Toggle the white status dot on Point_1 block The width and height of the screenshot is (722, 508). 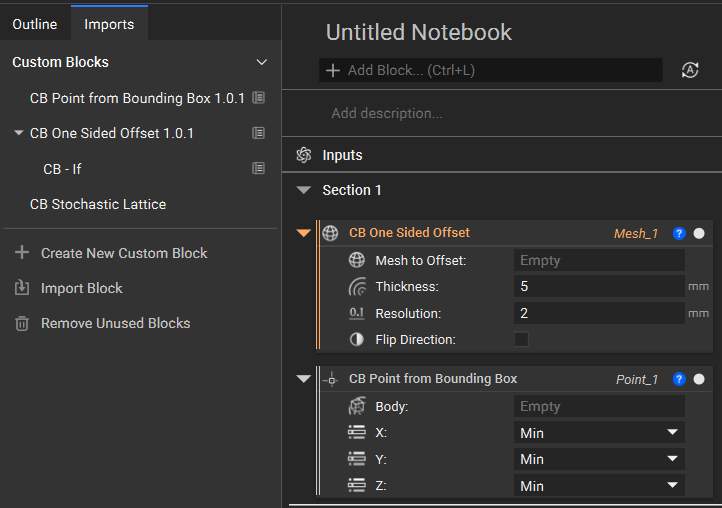[699, 379]
